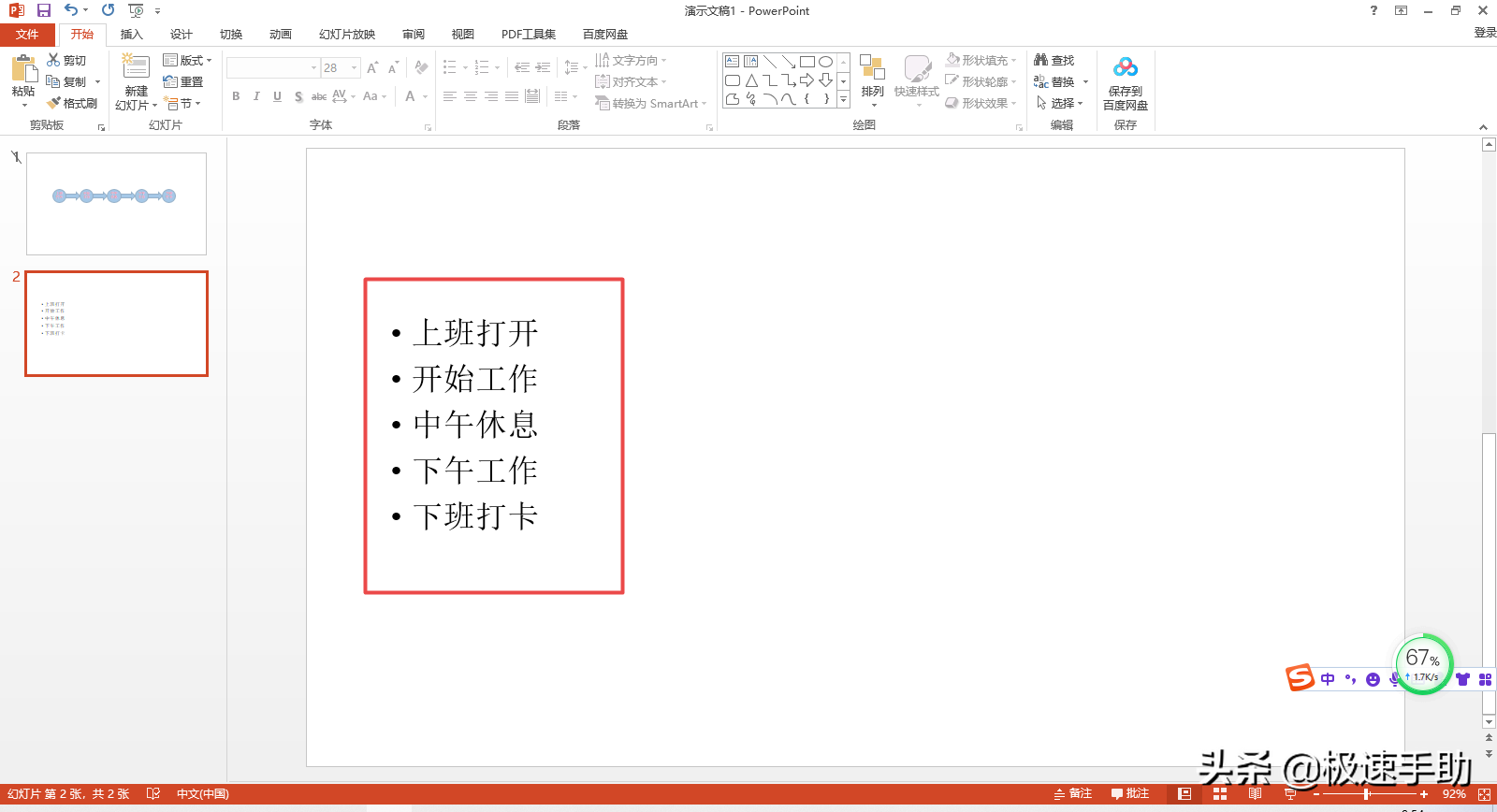Select slide 1 thumbnail
The height and width of the screenshot is (812, 1497).
coord(116,204)
